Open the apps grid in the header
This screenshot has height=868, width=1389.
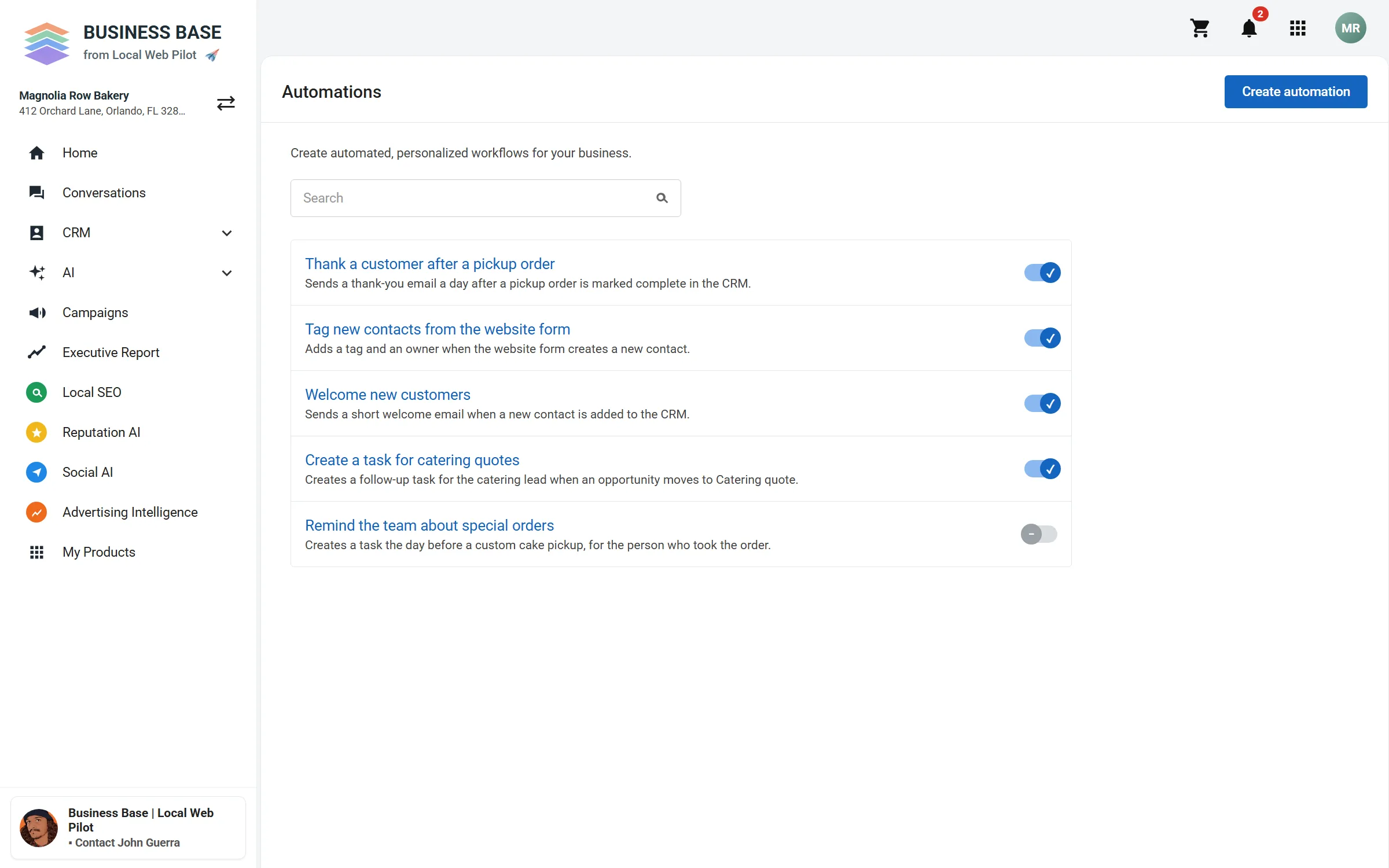[x=1298, y=28]
